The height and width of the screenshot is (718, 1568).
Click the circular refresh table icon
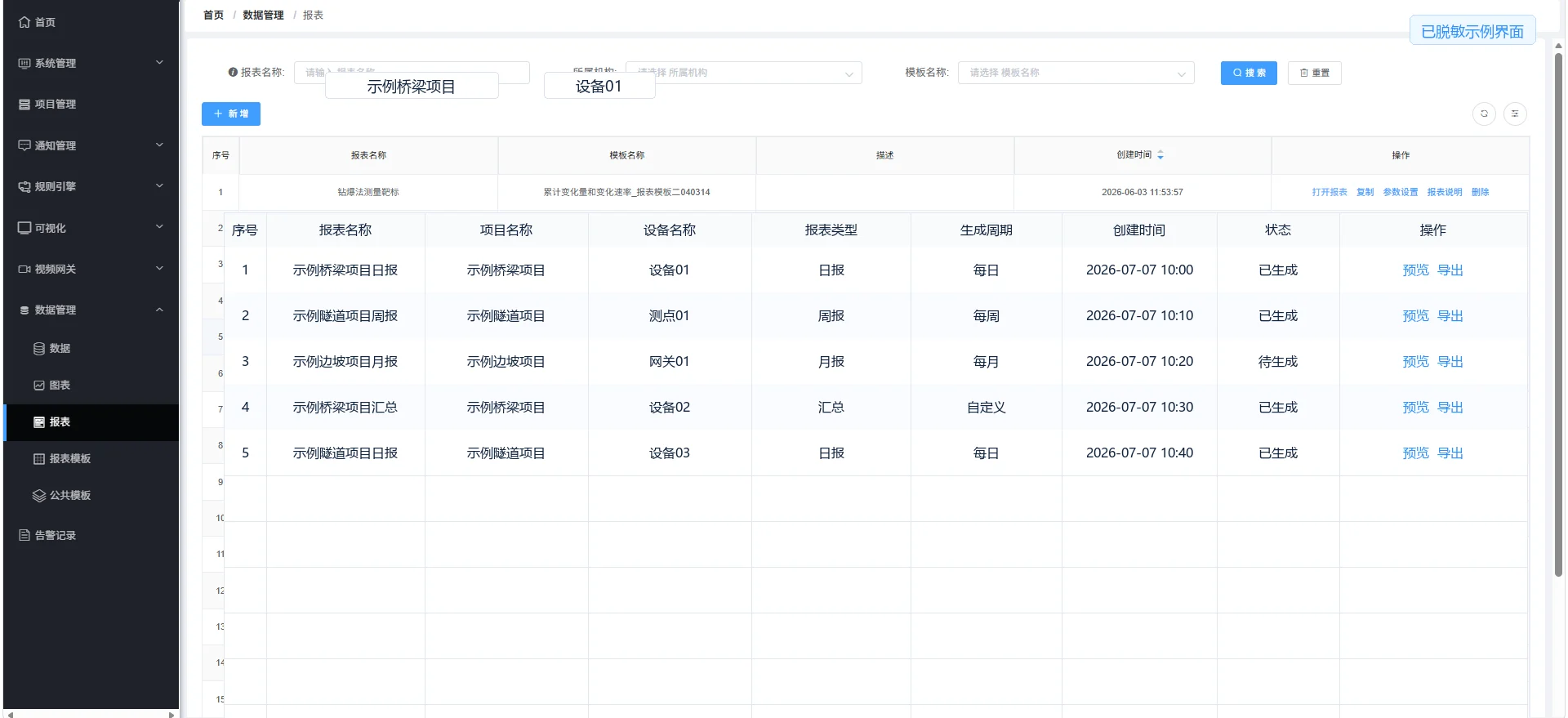tap(1484, 114)
